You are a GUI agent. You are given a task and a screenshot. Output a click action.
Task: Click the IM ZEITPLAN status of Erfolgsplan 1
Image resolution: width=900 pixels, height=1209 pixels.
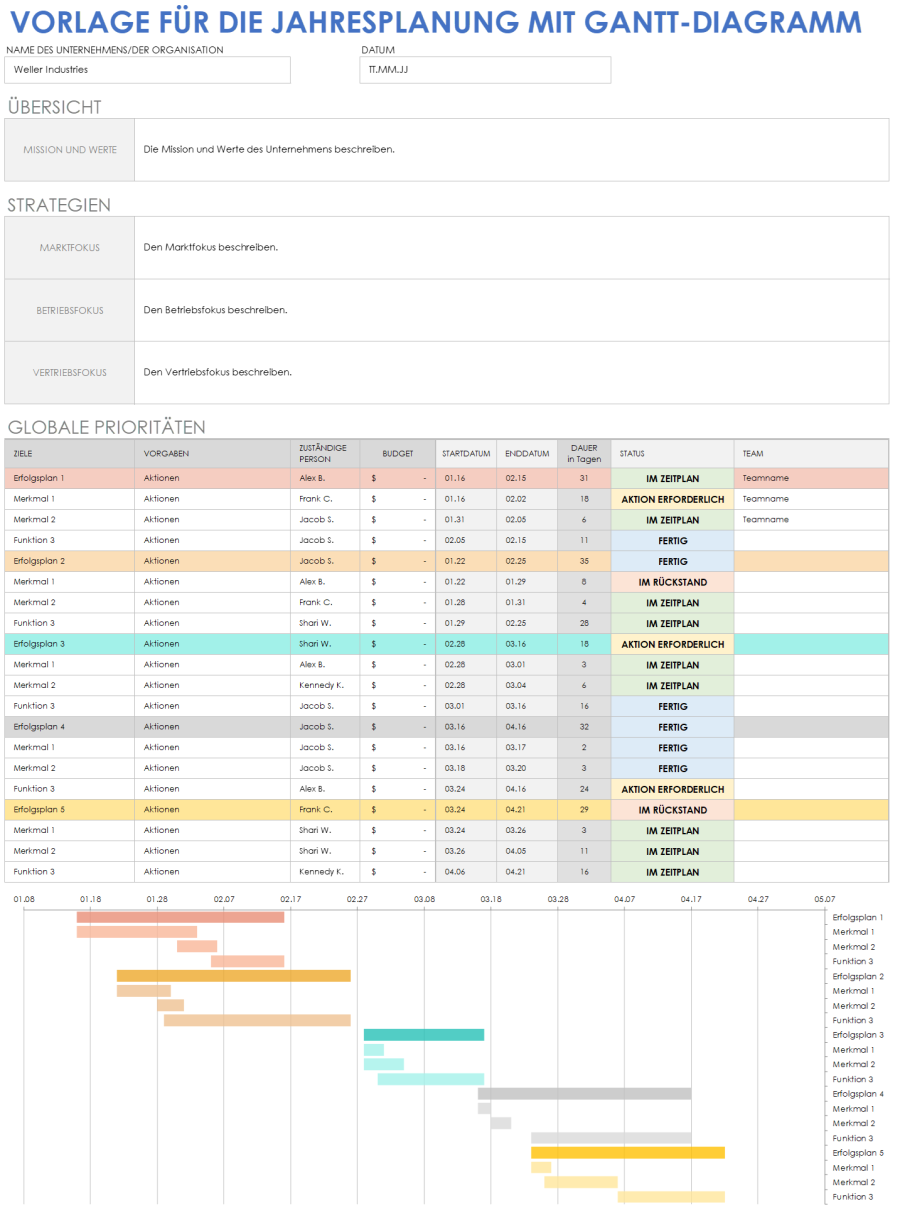tap(672, 479)
